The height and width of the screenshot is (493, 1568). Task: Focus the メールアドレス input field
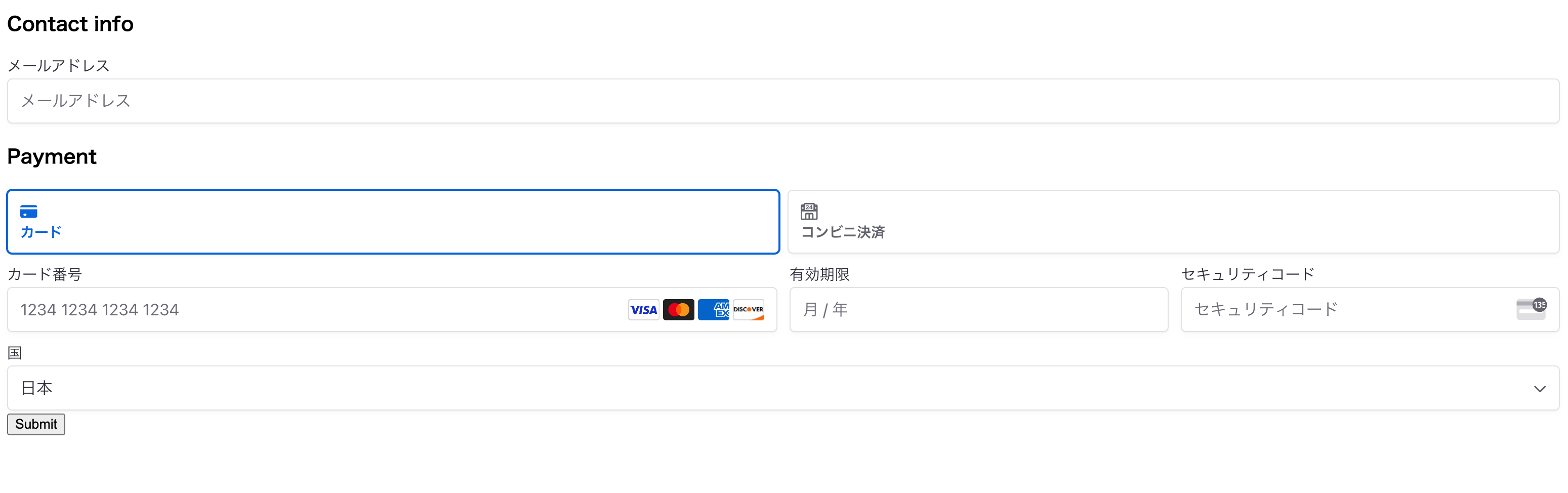pyautogui.click(x=784, y=101)
